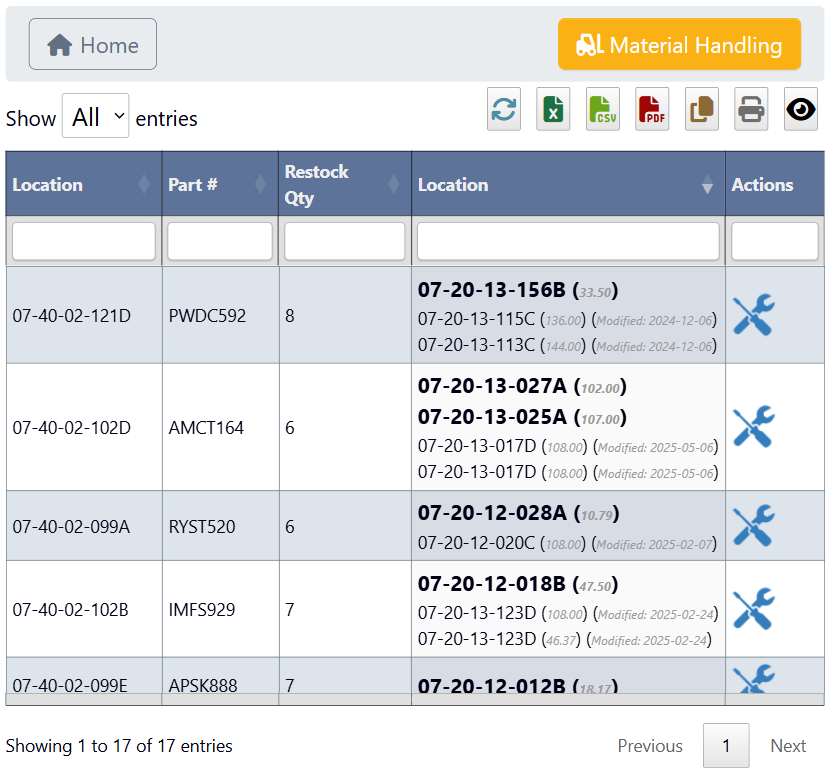Select part number APSK888
The width and height of the screenshot is (830, 784).
pyautogui.click(x=203, y=685)
